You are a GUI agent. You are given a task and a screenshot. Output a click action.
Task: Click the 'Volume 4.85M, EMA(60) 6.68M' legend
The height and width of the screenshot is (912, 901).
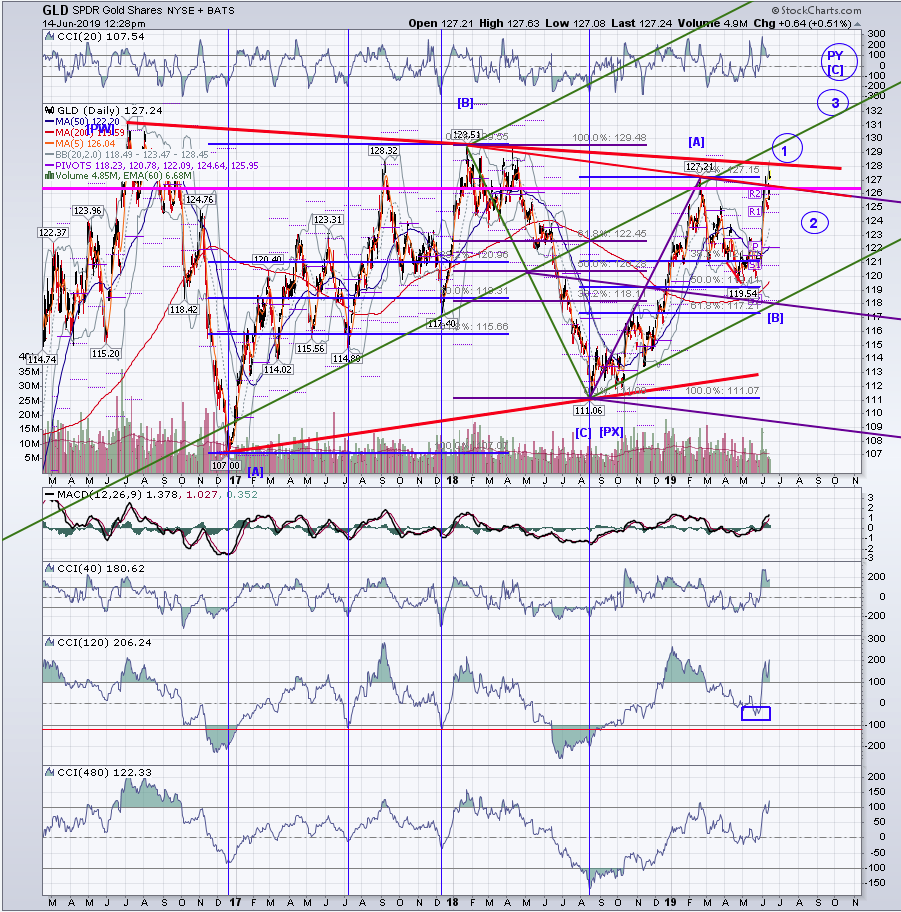pyautogui.click(x=123, y=176)
